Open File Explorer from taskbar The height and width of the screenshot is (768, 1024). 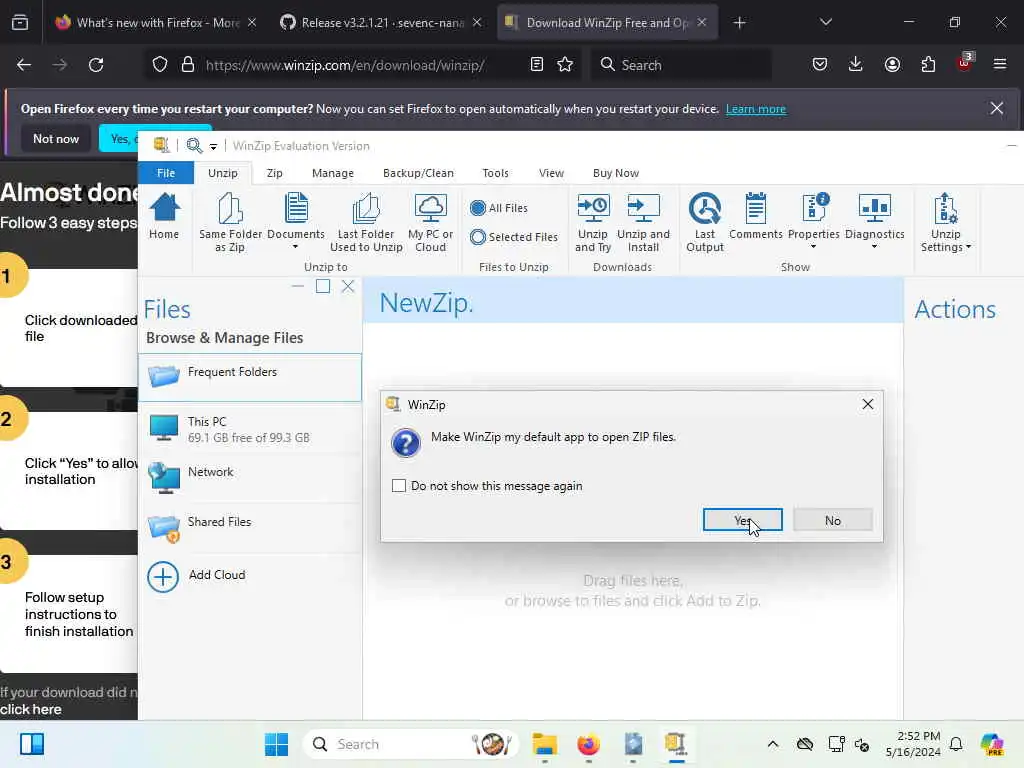tap(544, 744)
